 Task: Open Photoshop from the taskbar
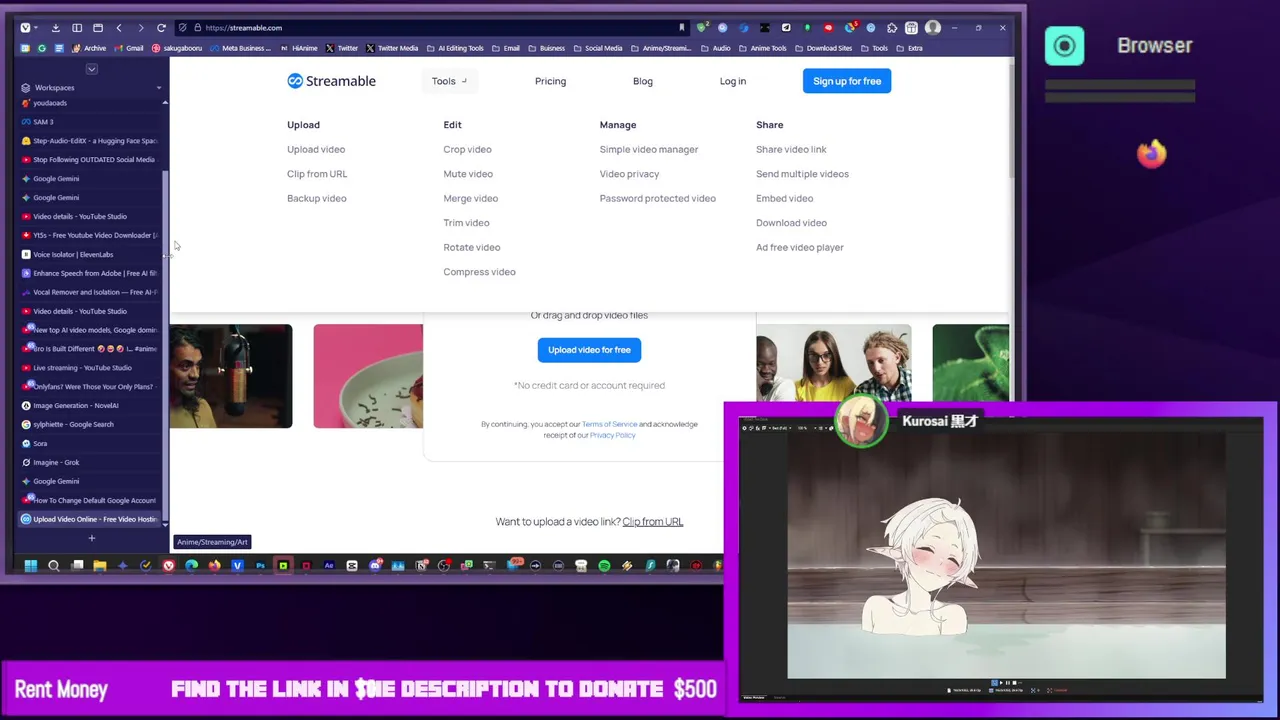[260, 566]
